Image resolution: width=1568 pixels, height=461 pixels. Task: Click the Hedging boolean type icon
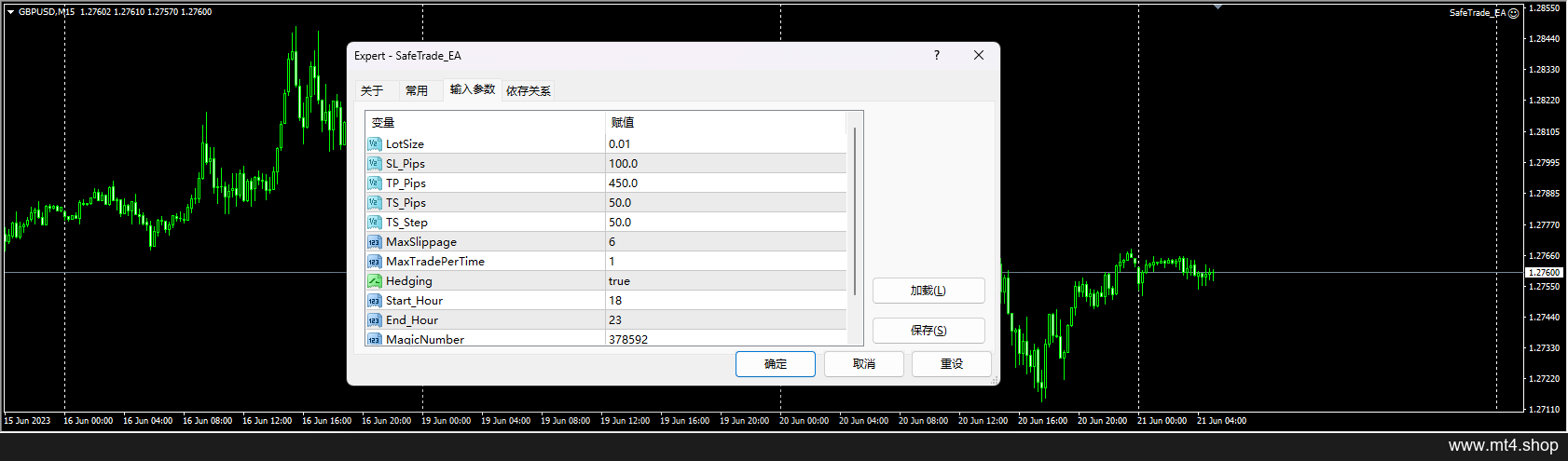(x=374, y=280)
